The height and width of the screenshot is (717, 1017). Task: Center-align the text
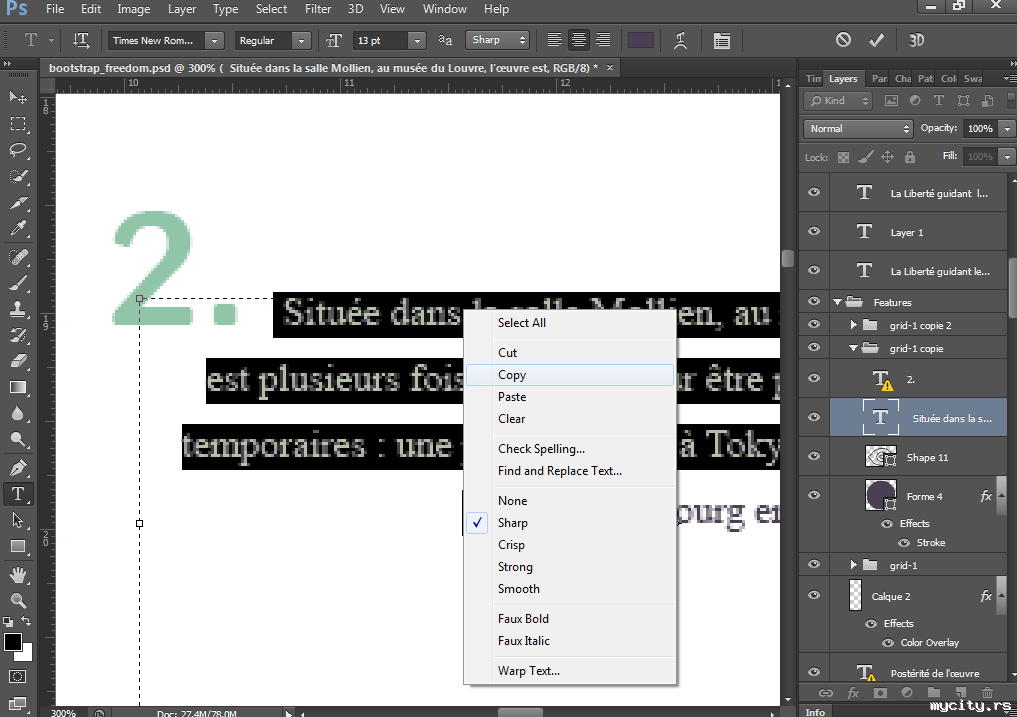(579, 40)
